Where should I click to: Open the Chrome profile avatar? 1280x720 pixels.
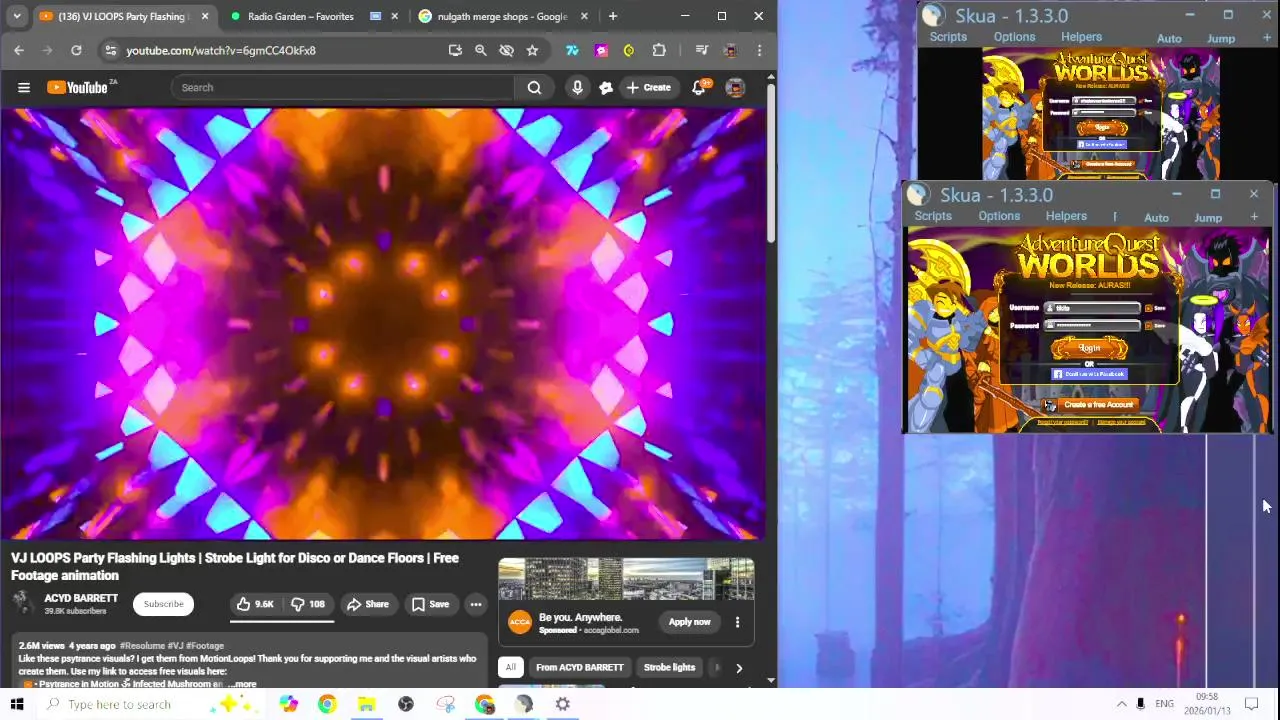(730, 50)
